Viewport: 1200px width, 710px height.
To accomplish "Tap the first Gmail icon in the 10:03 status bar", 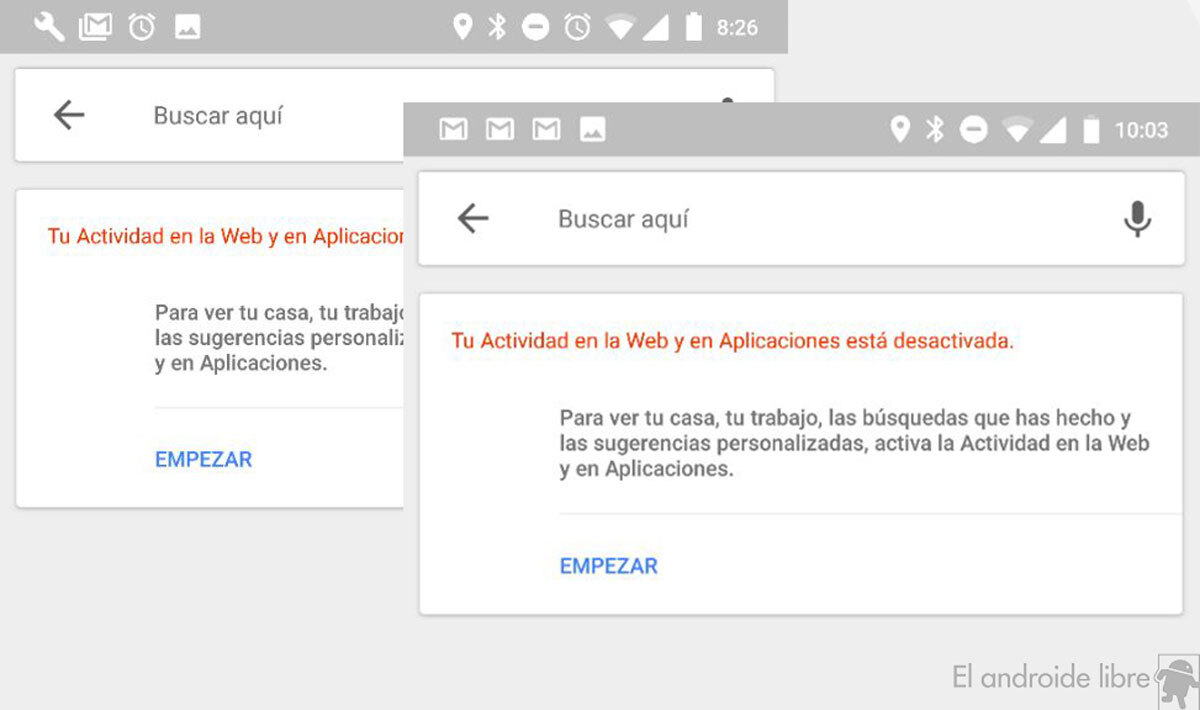I will pos(453,130).
